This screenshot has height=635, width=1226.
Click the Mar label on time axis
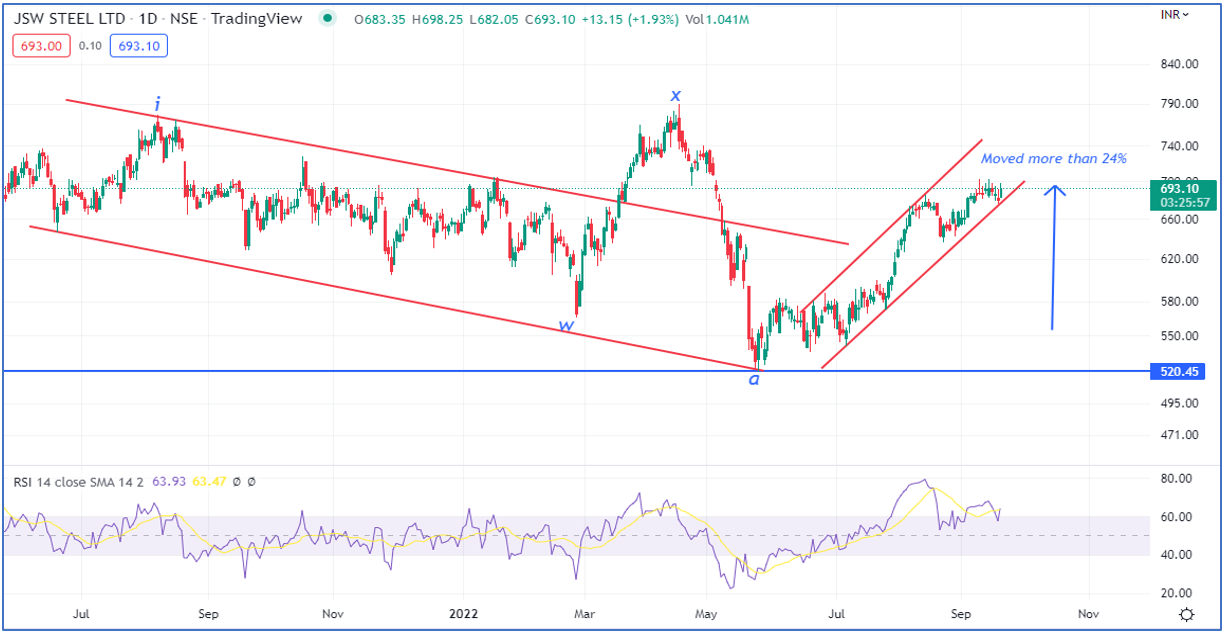coord(586,613)
